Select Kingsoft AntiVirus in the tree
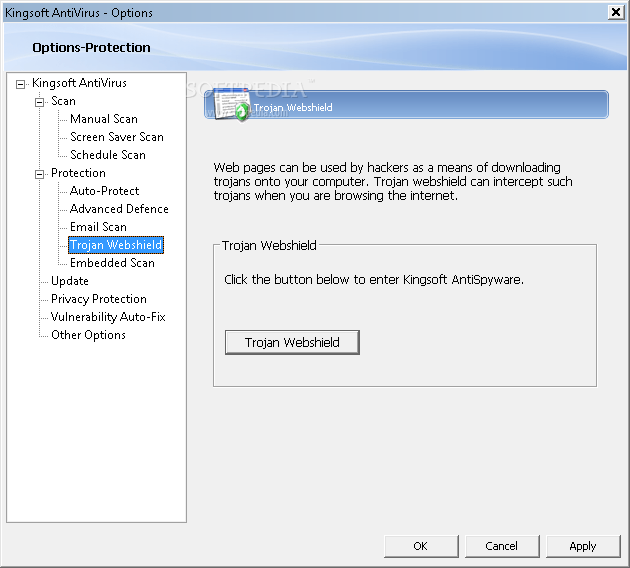The image size is (630, 568). [79, 83]
